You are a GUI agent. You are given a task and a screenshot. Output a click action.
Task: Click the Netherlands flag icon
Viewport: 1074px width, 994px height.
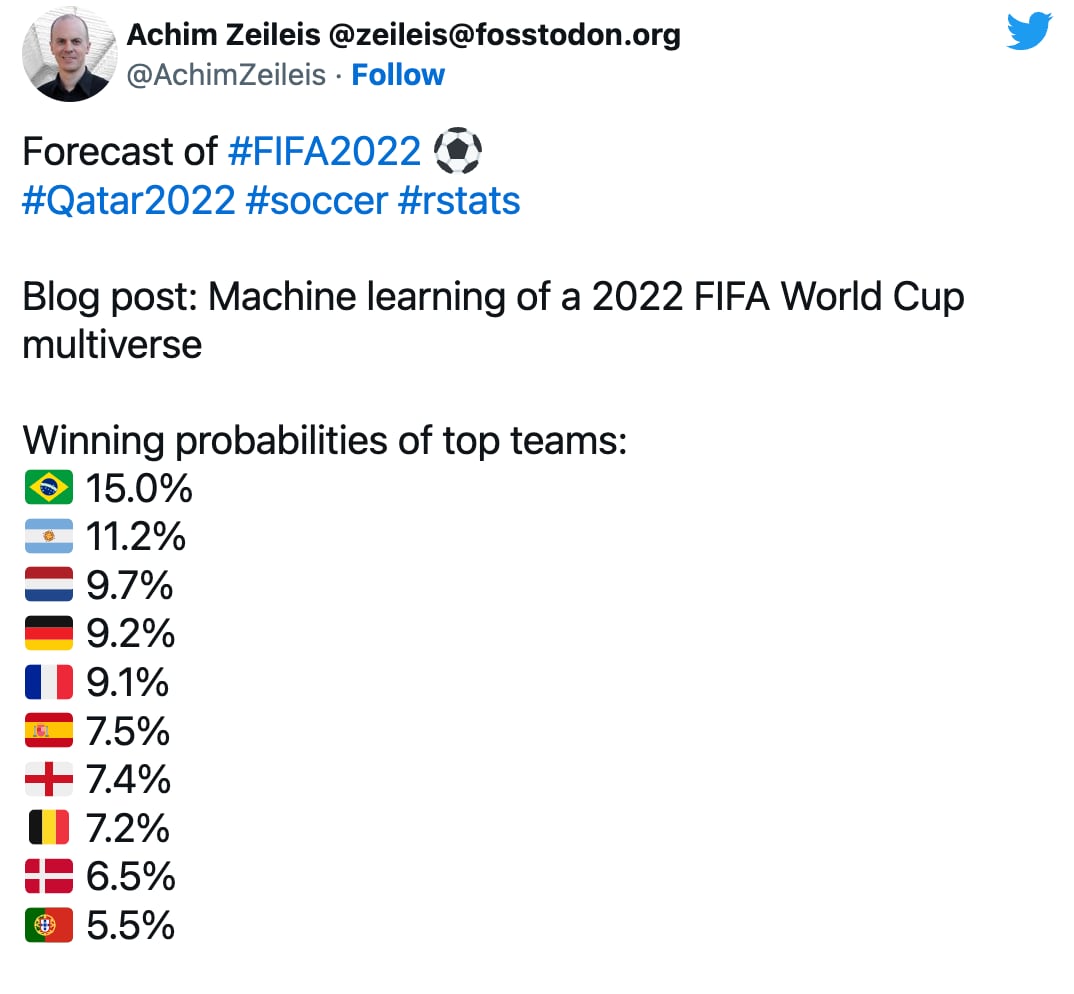point(49,585)
